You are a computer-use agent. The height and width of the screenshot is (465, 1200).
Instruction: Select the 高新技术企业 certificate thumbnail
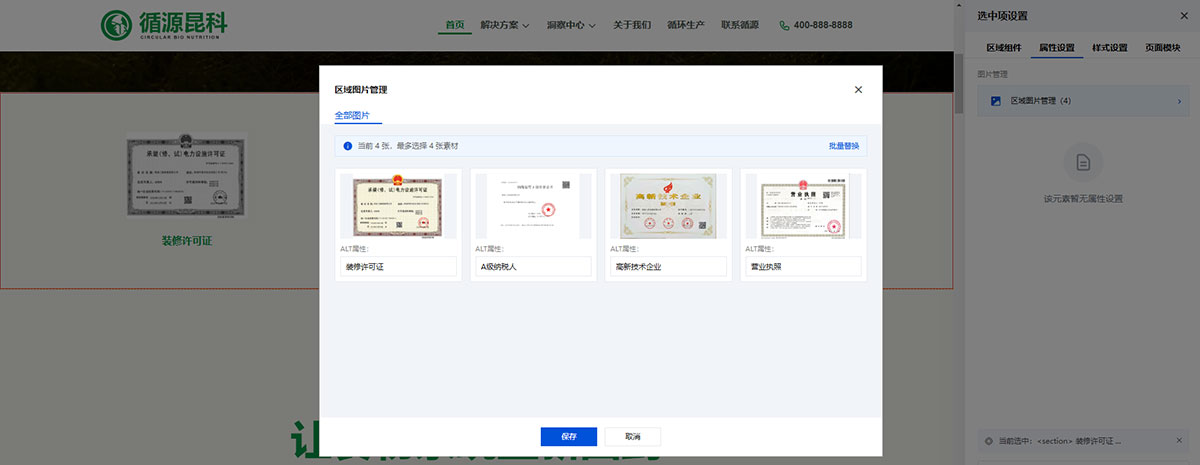click(x=668, y=205)
